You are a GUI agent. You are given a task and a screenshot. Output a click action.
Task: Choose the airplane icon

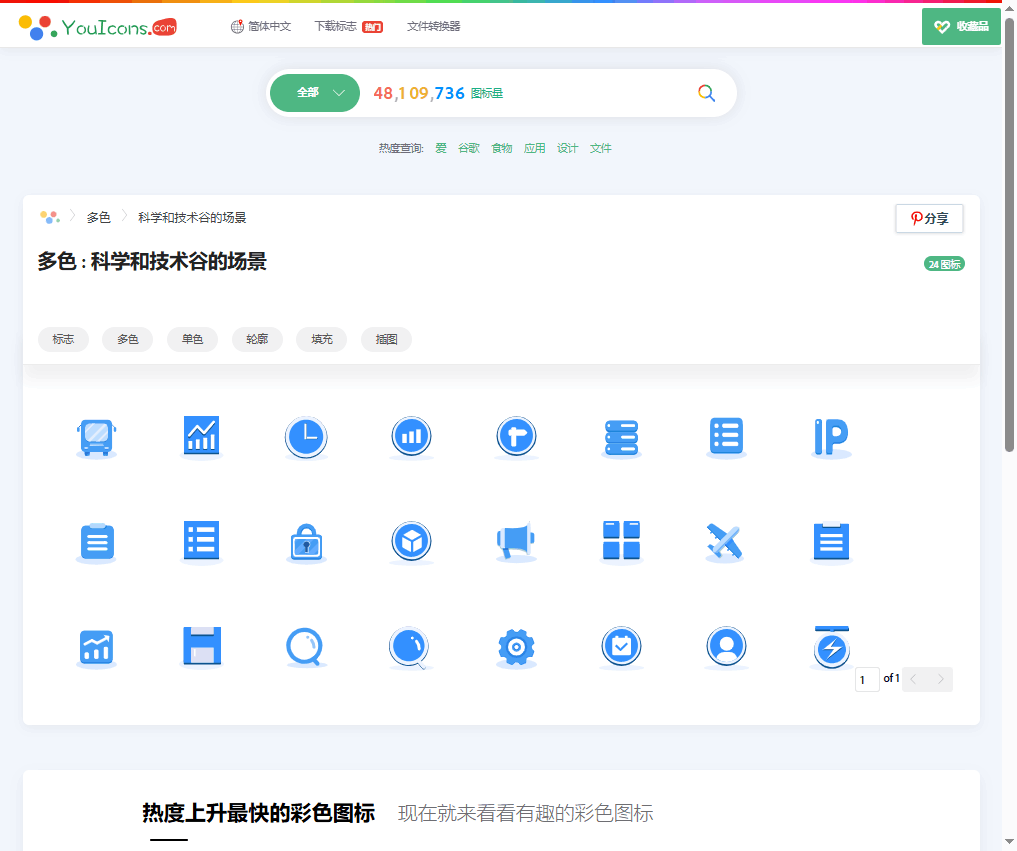pyautogui.click(x=726, y=542)
